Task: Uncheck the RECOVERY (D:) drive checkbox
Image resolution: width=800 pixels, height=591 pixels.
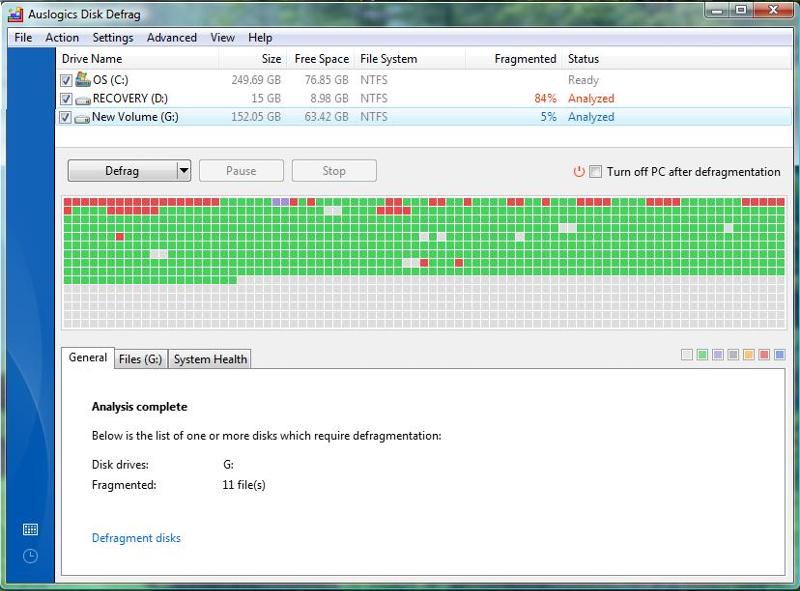Action: coord(66,98)
